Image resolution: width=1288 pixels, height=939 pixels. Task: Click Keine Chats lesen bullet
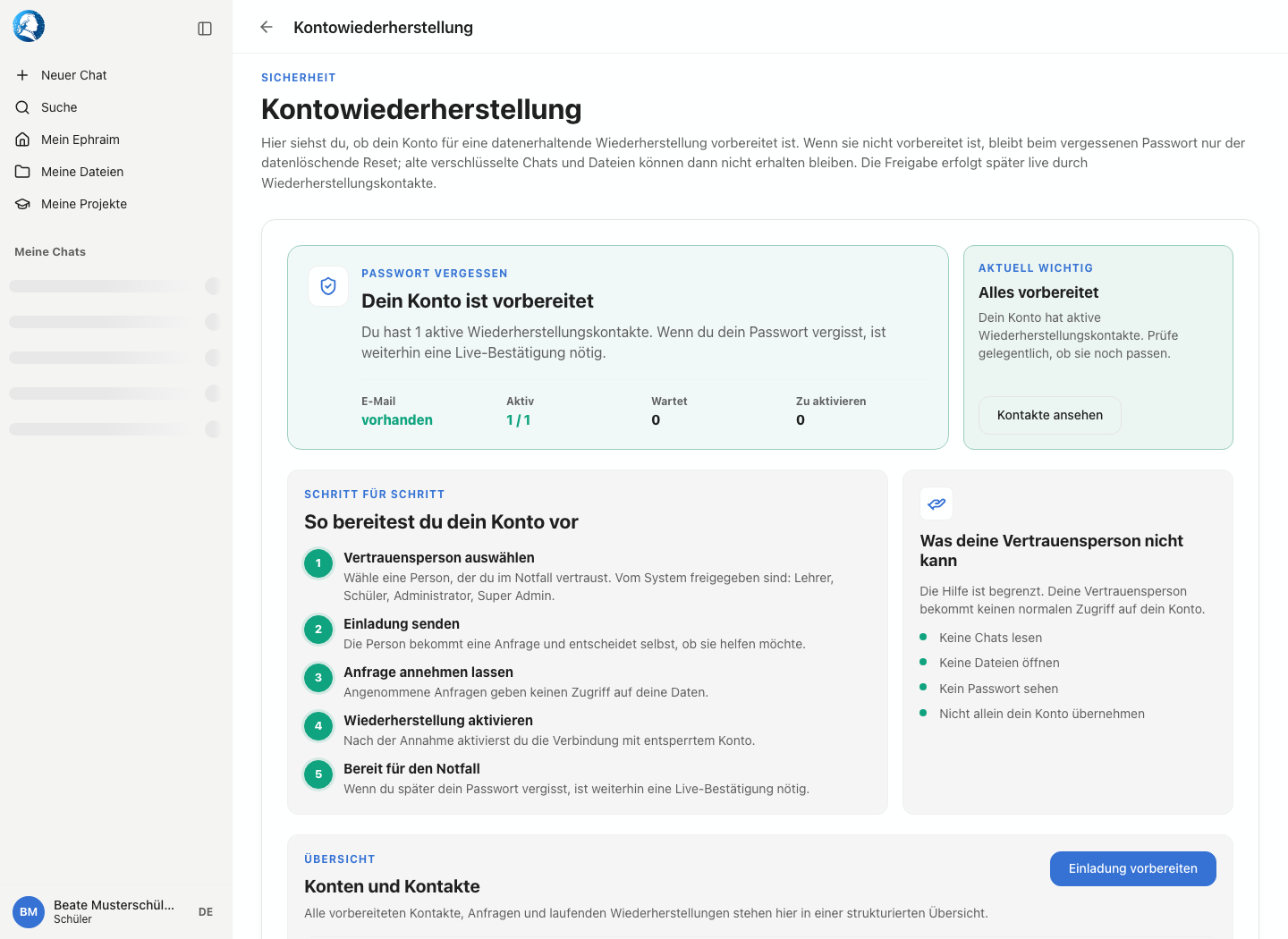[x=990, y=638]
